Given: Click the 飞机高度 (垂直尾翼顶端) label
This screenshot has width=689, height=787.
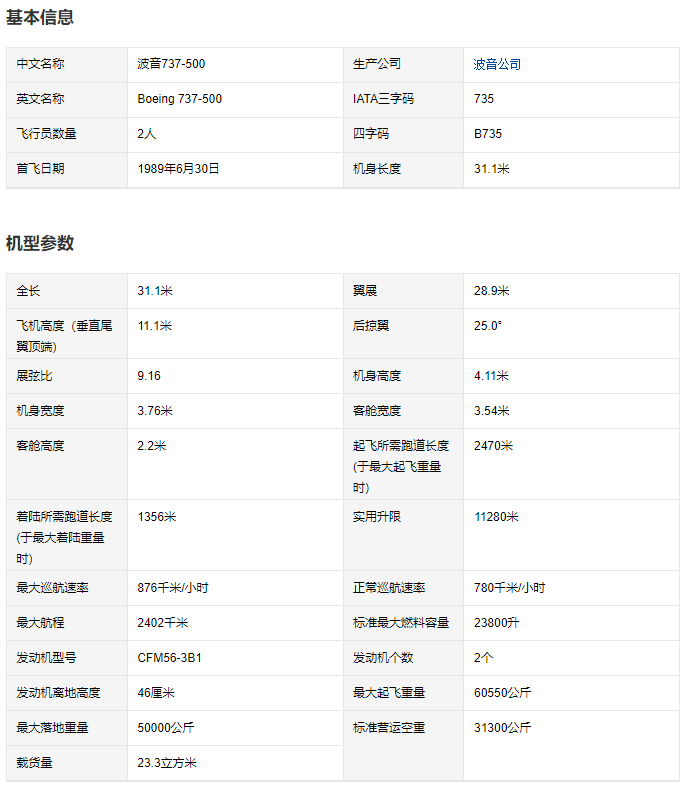Looking at the screenshot, I should click(x=64, y=336).
